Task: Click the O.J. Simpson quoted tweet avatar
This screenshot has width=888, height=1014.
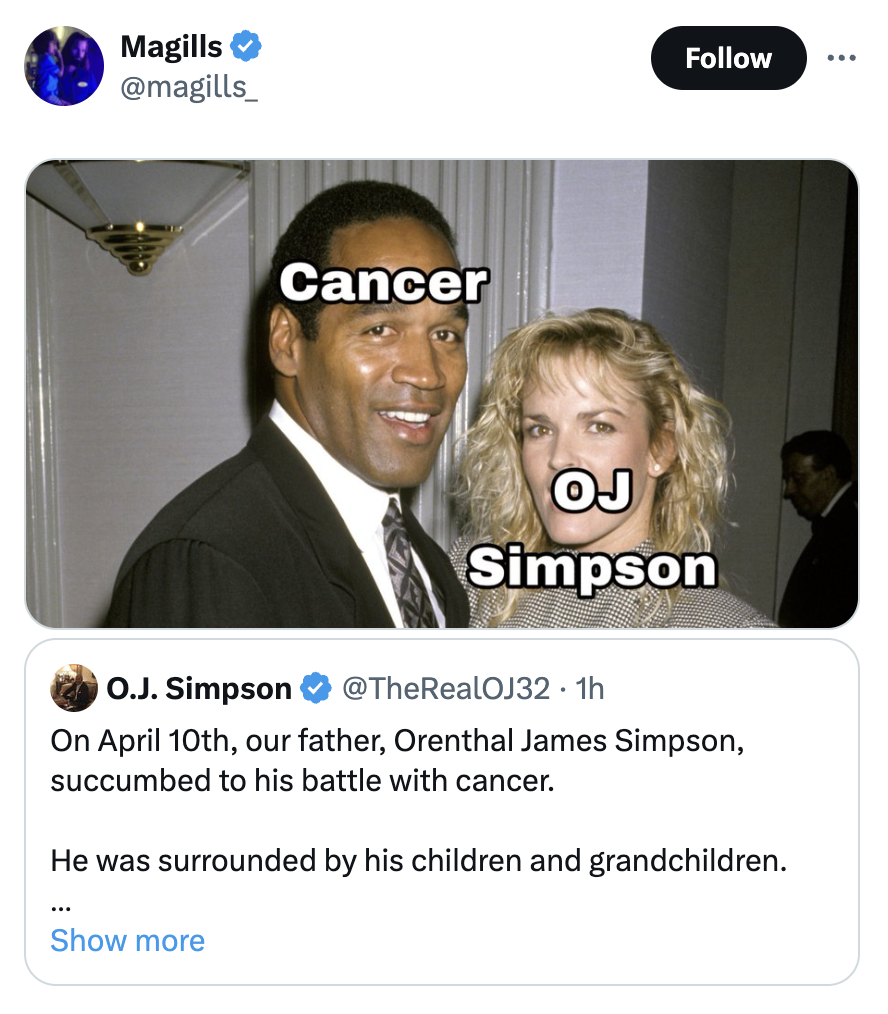Action: pos(74,688)
